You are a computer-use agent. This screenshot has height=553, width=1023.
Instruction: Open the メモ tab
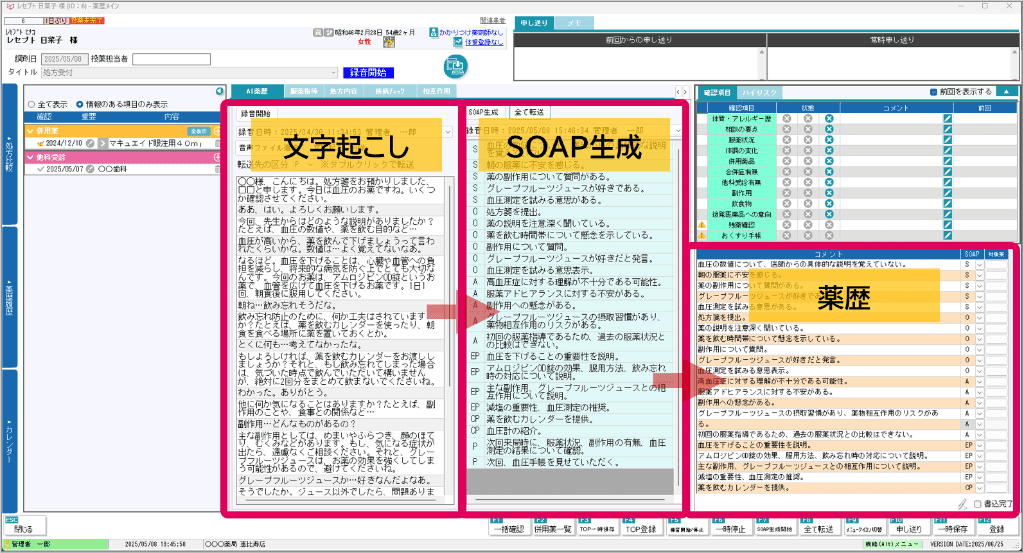click(x=574, y=23)
